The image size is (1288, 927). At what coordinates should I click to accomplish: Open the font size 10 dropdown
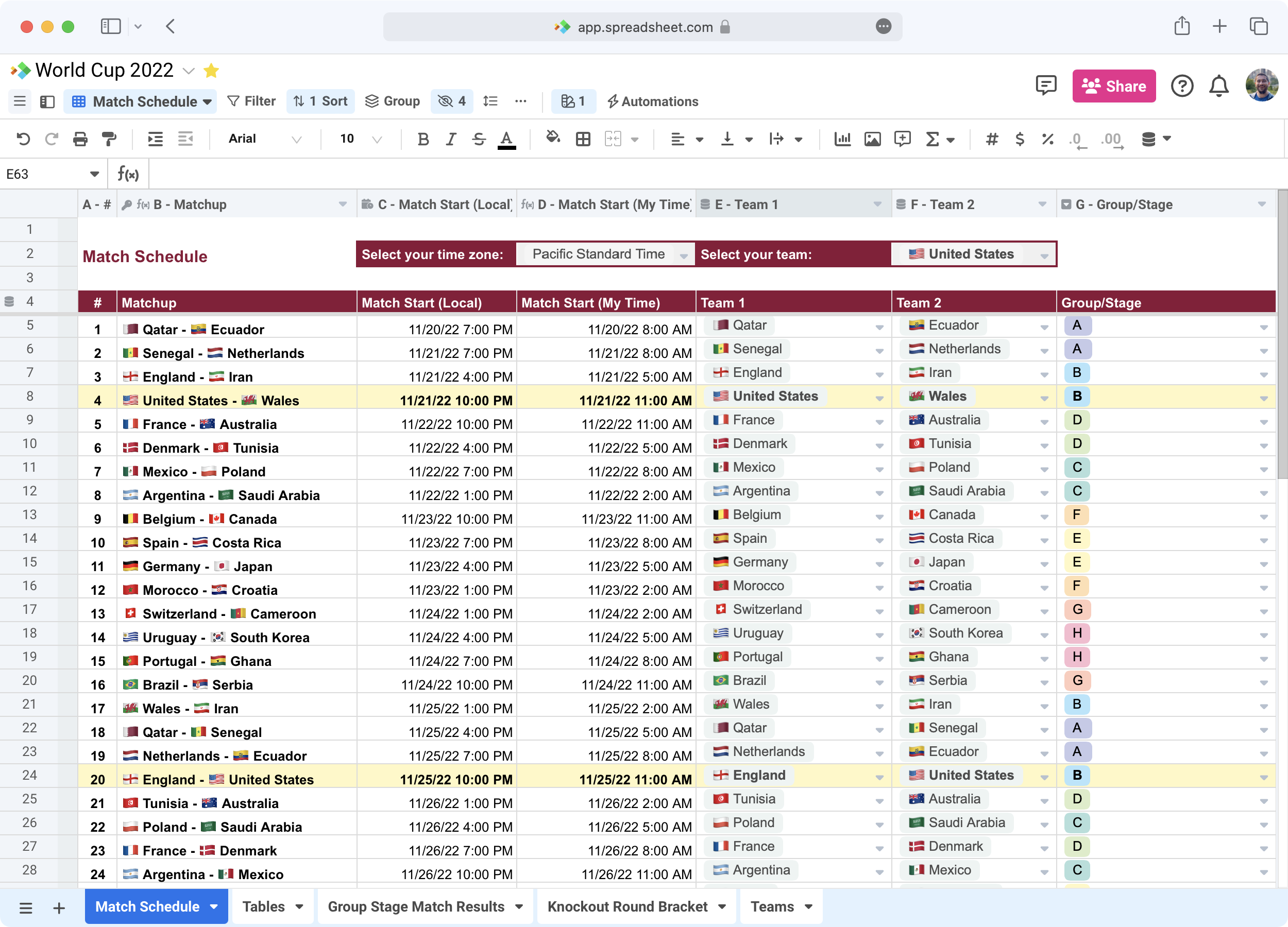(x=361, y=139)
